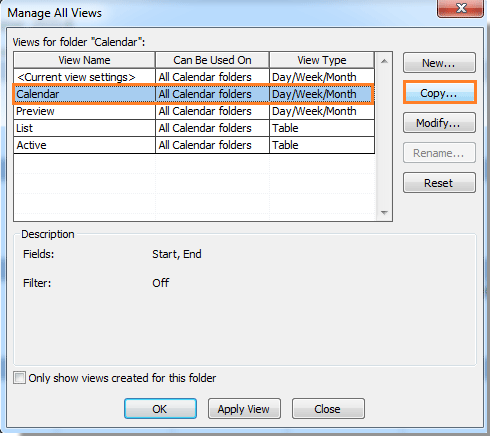The height and width of the screenshot is (436, 490).
Task: Select the List view row
Action: [x=194, y=128]
